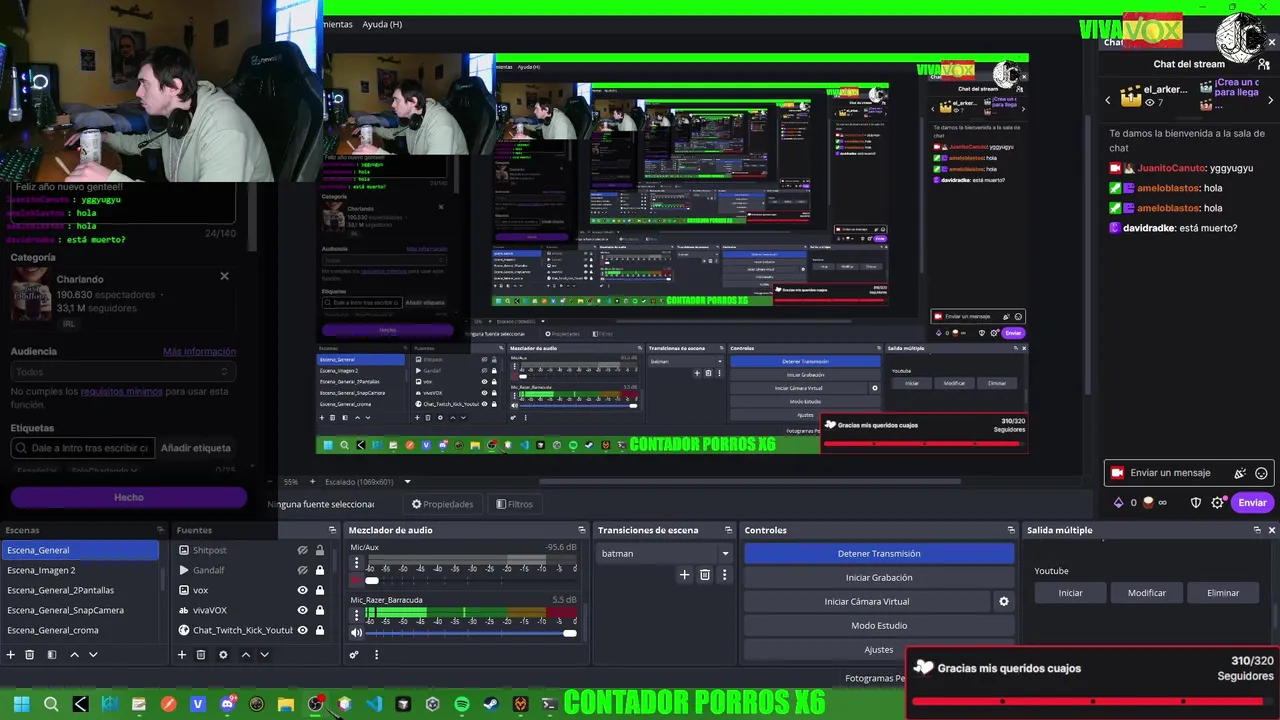Mute the Mic_Razer_Barracuda channel
This screenshot has width=1280, height=720.
coord(356,633)
